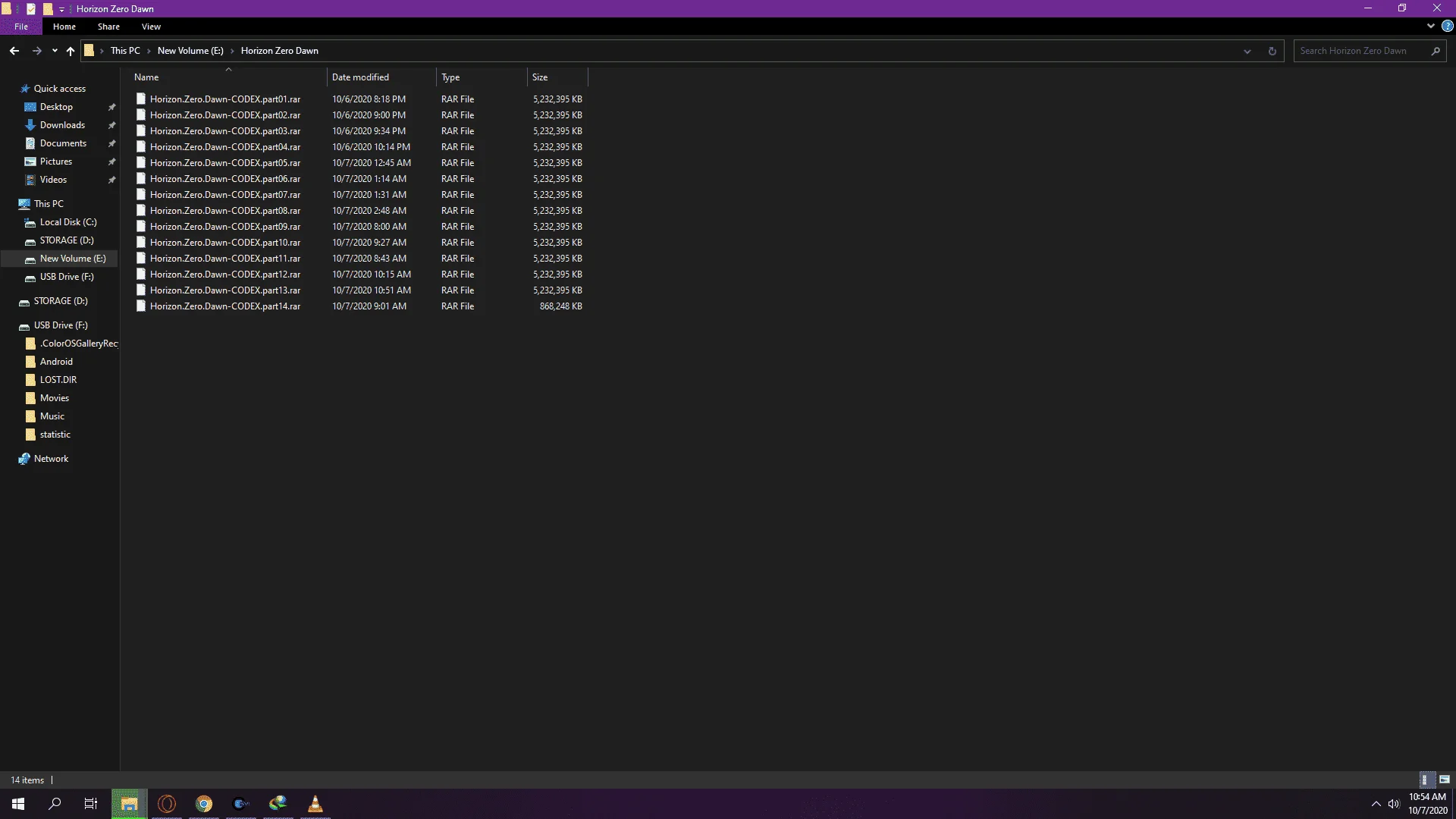The width and height of the screenshot is (1456, 819).
Task: Open Local Disk (C:) drive
Action: (x=68, y=222)
